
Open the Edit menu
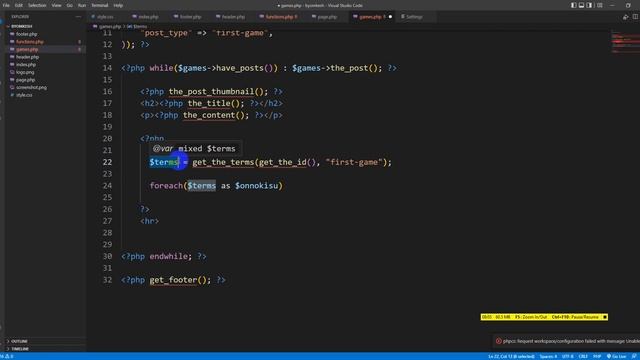[x=19, y=5]
